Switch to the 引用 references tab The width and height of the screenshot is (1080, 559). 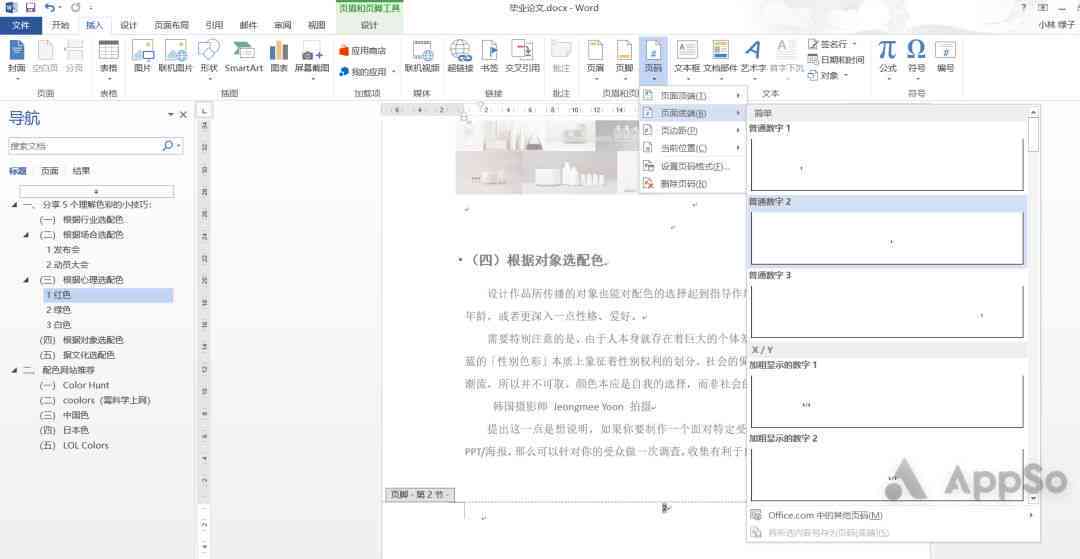214,25
